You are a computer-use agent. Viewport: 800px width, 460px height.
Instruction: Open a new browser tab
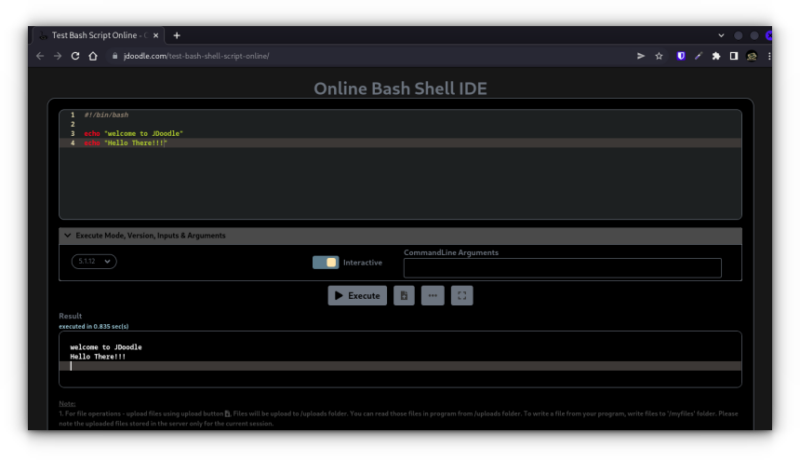(177, 35)
